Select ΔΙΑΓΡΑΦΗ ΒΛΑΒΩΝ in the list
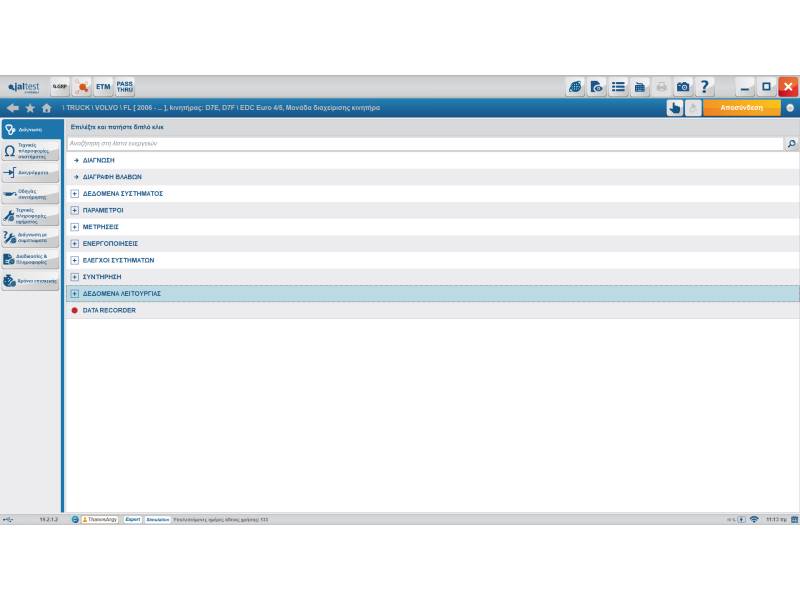The width and height of the screenshot is (800, 600). 111,177
